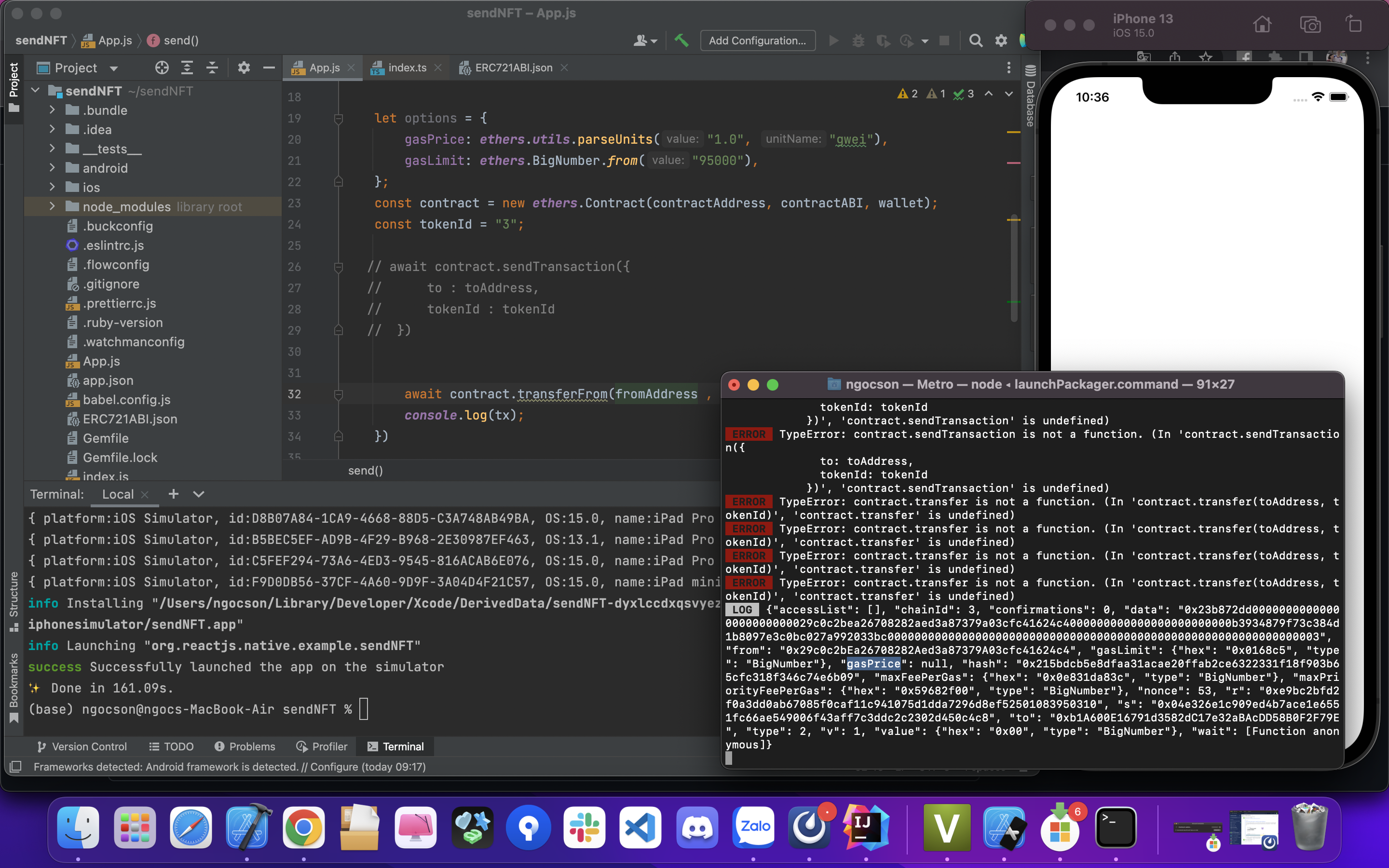Add new terminal session with plus icon
This screenshot has height=868, width=1389.
[x=173, y=494]
